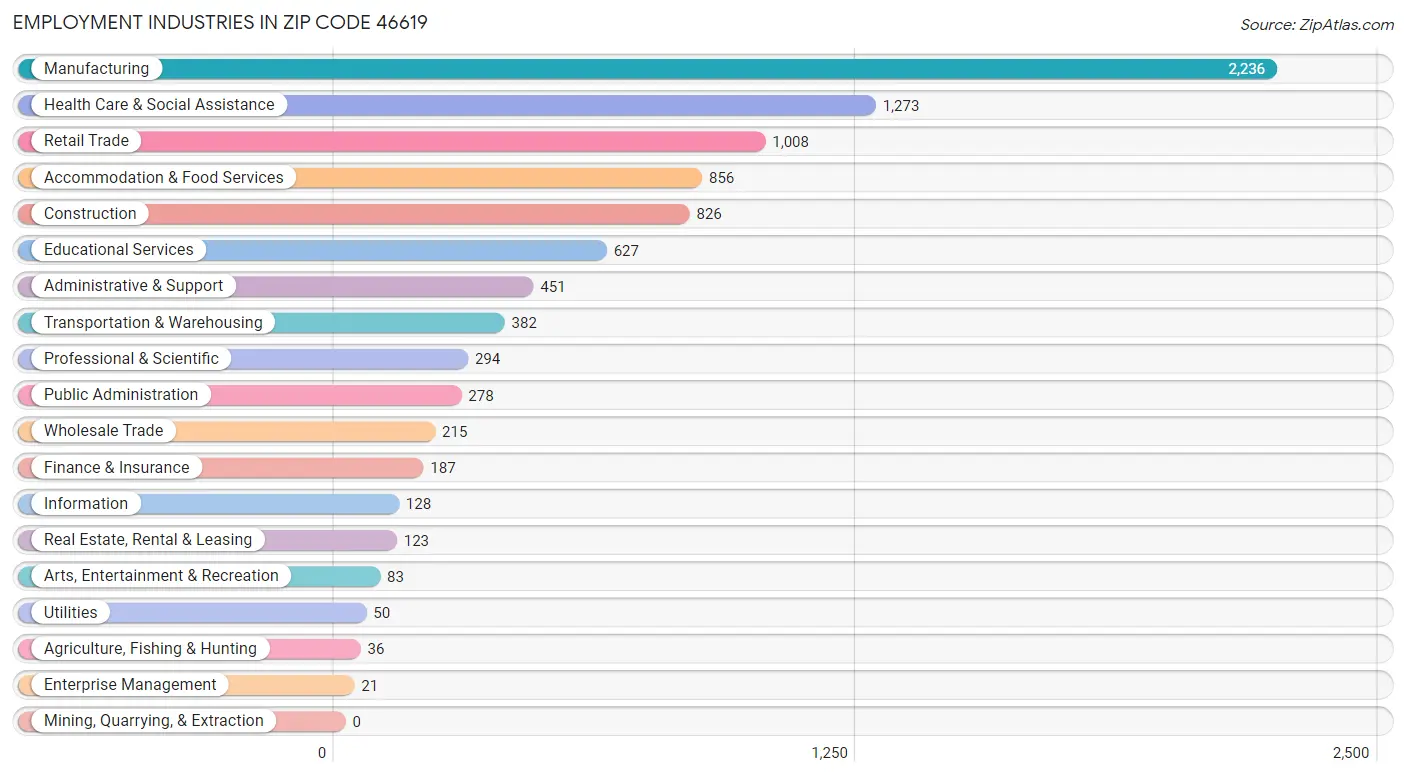Click the 2,236 value on Manufacturing bar
1406x776 pixels.
point(1246,69)
